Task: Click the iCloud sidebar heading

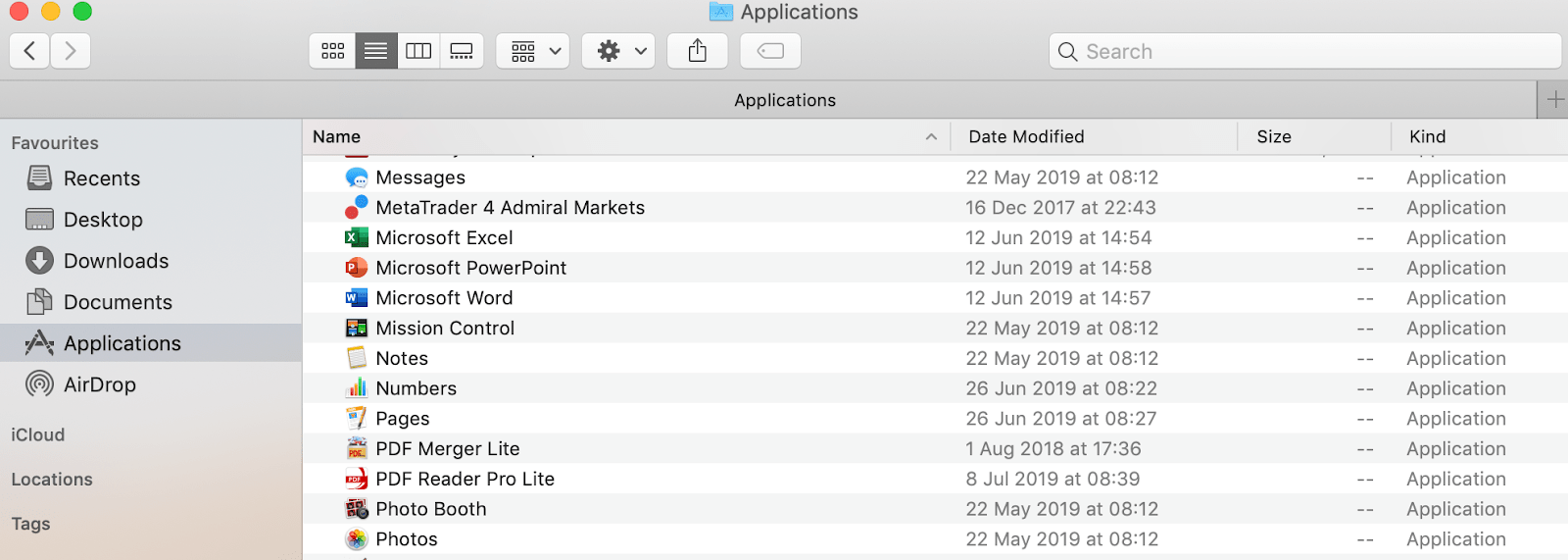Action: tap(38, 434)
